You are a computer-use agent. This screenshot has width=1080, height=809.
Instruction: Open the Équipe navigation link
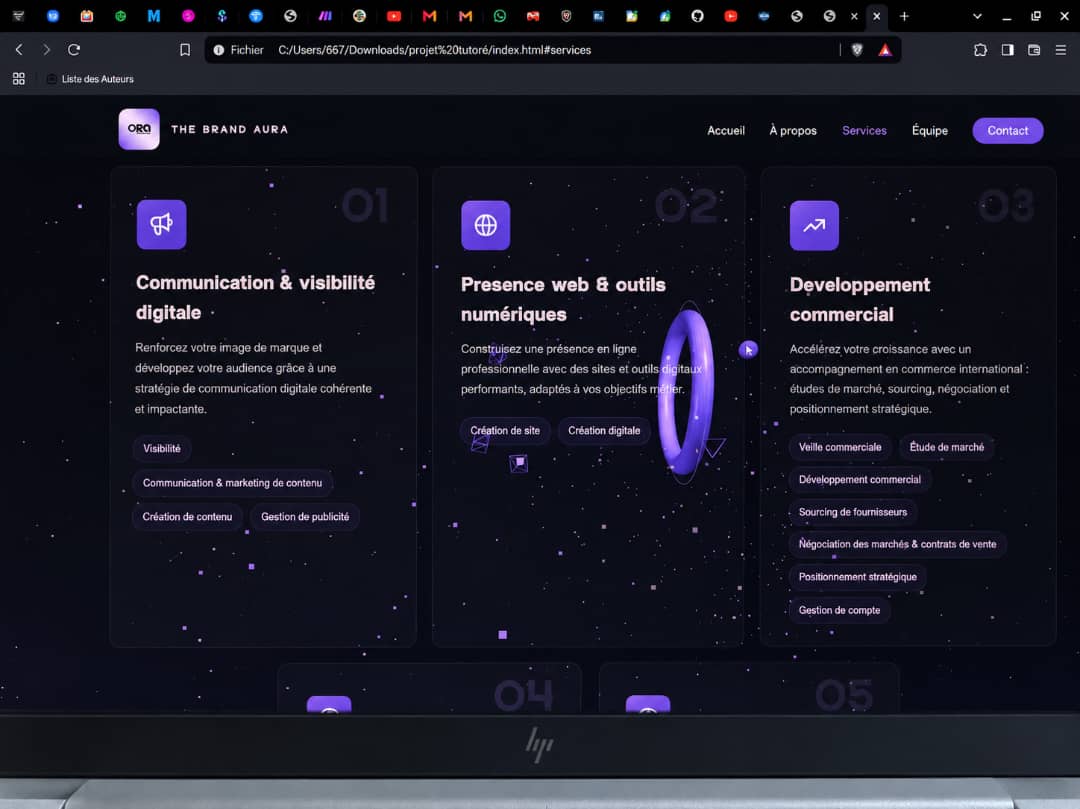click(929, 130)
